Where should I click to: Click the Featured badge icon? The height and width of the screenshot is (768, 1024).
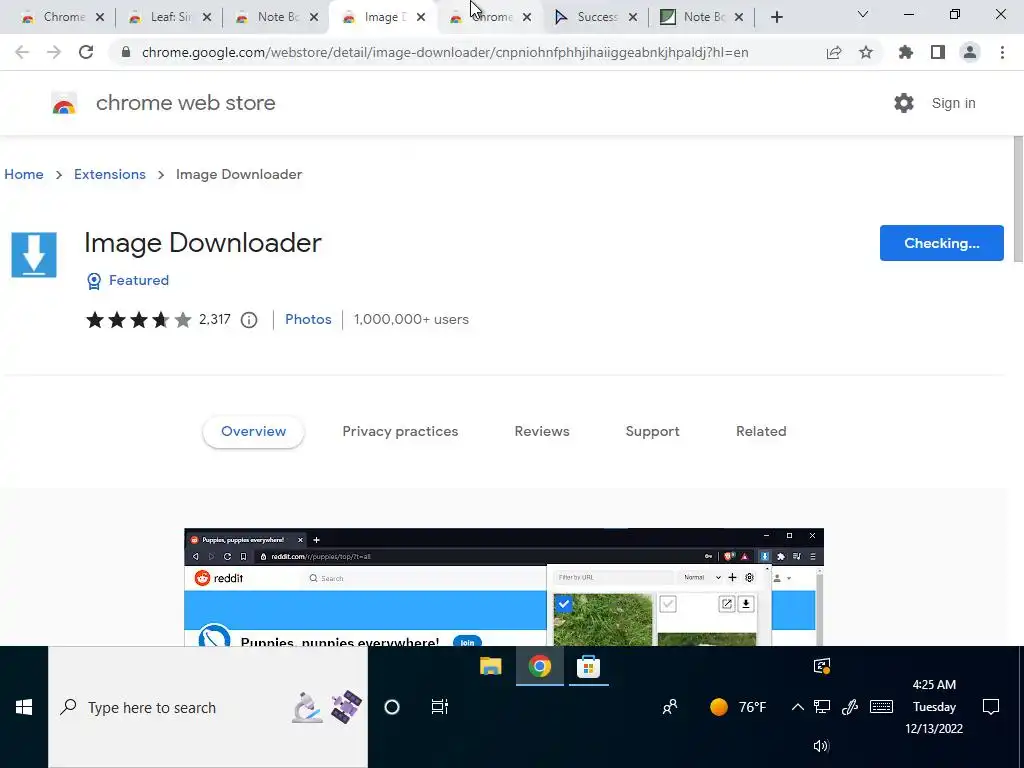[x=94, y=281]
